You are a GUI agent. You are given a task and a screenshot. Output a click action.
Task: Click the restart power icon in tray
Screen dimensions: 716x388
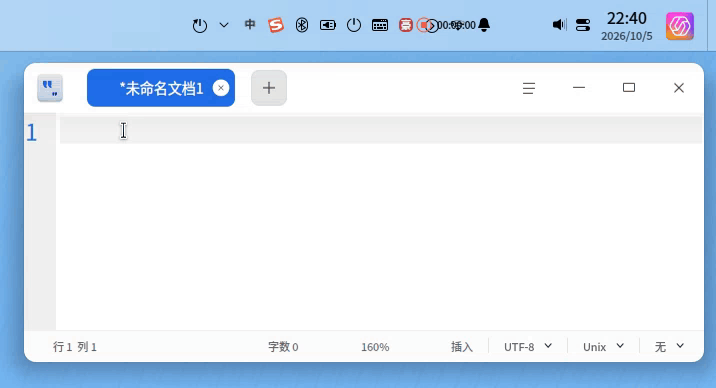(200, 25)
